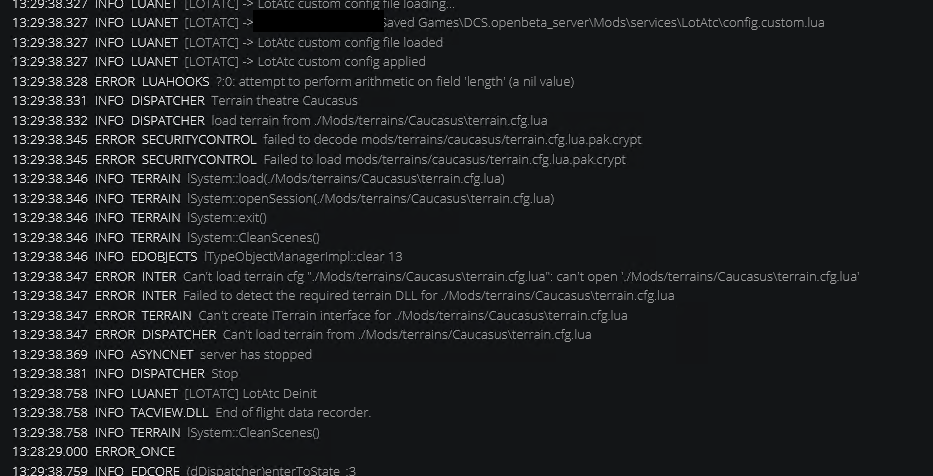This screenshot has width=933, height=476.
Task: Click the DISPATCHER Stop log line
Action: click(125, 374)
